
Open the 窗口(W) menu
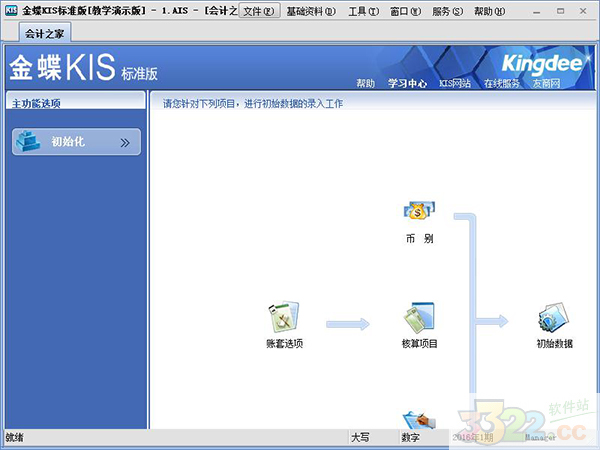pos(405,11)
